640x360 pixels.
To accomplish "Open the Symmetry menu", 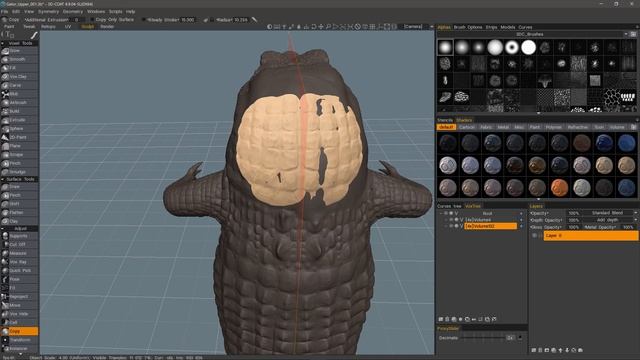I will coord(48,12).
